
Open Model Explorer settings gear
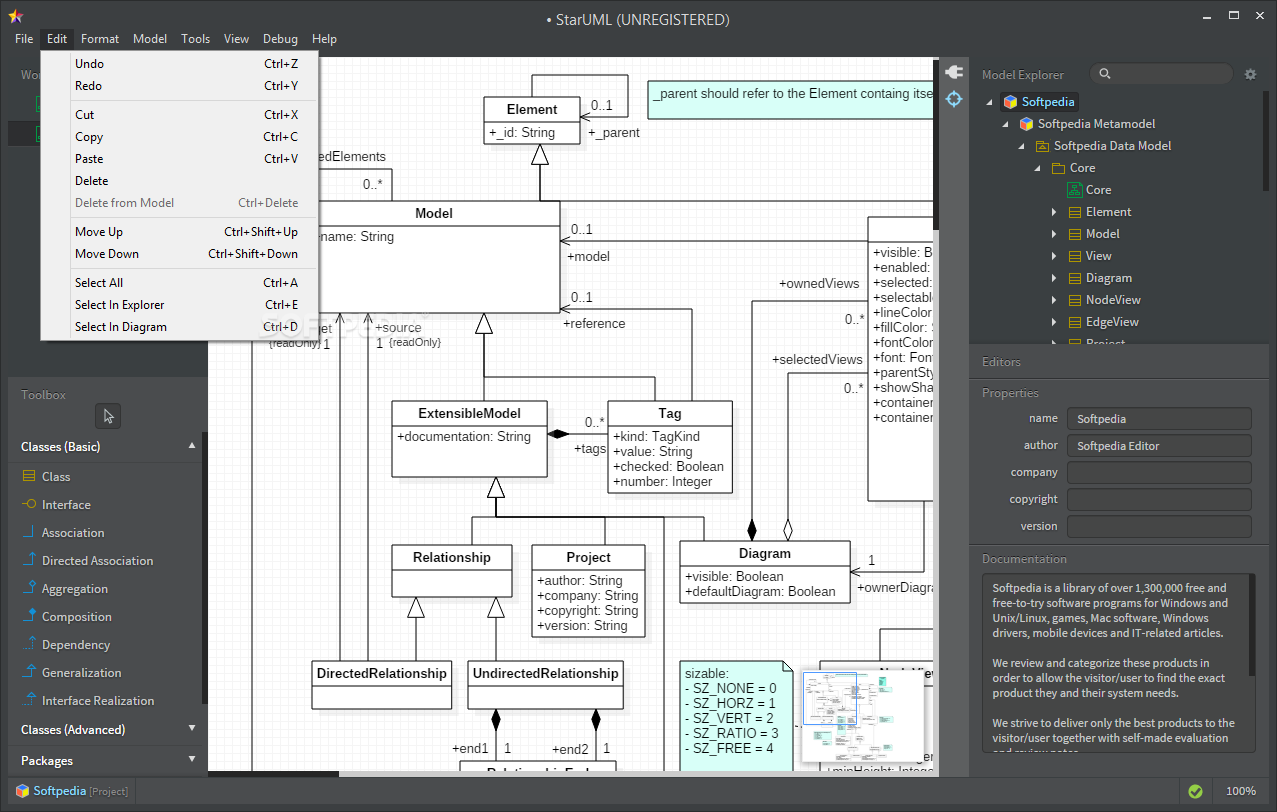tap(1250, 74)
